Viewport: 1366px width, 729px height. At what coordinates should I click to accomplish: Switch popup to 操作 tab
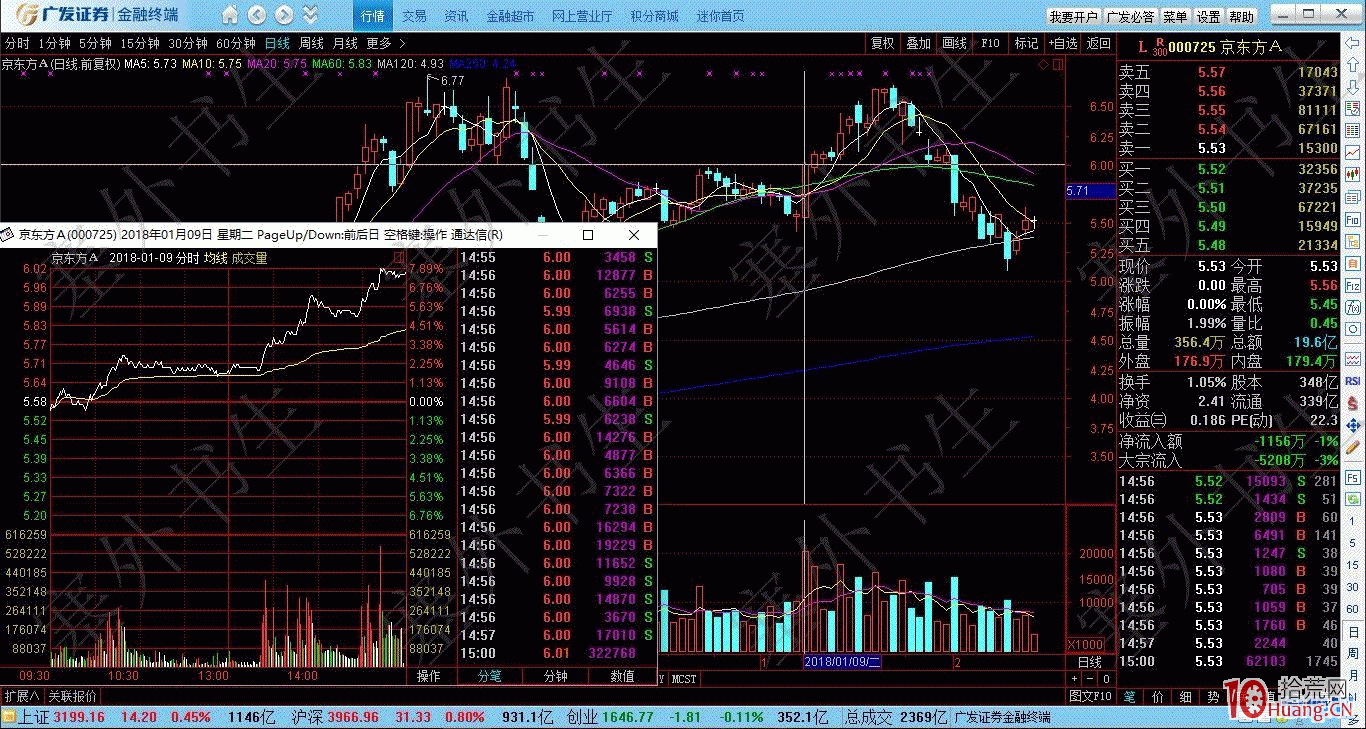point(428,676)
